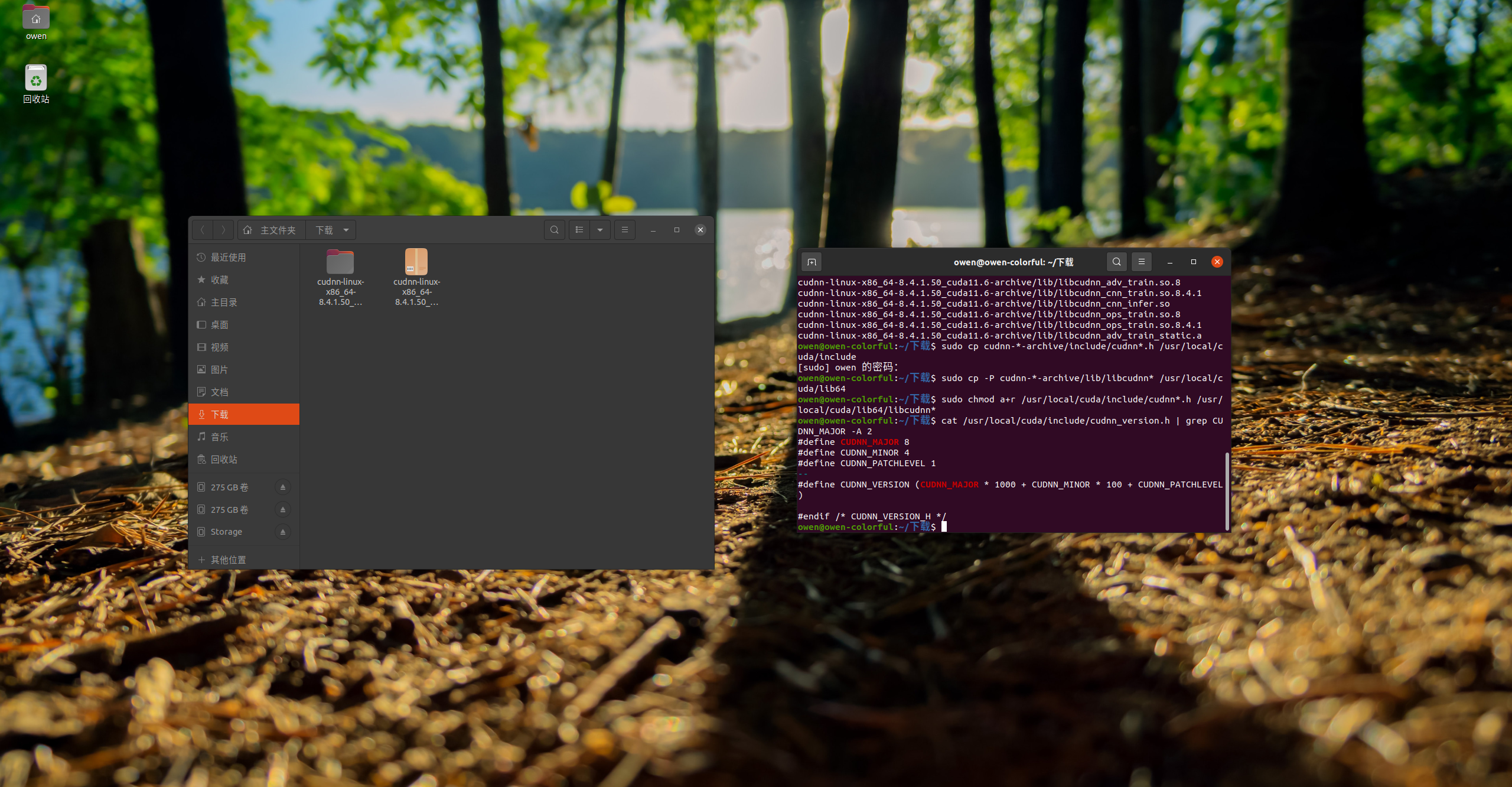The width and height of the screenshot is (1512, 787).
Task: Open the file manager hamburger menu
Action: [x=625, y=230]
